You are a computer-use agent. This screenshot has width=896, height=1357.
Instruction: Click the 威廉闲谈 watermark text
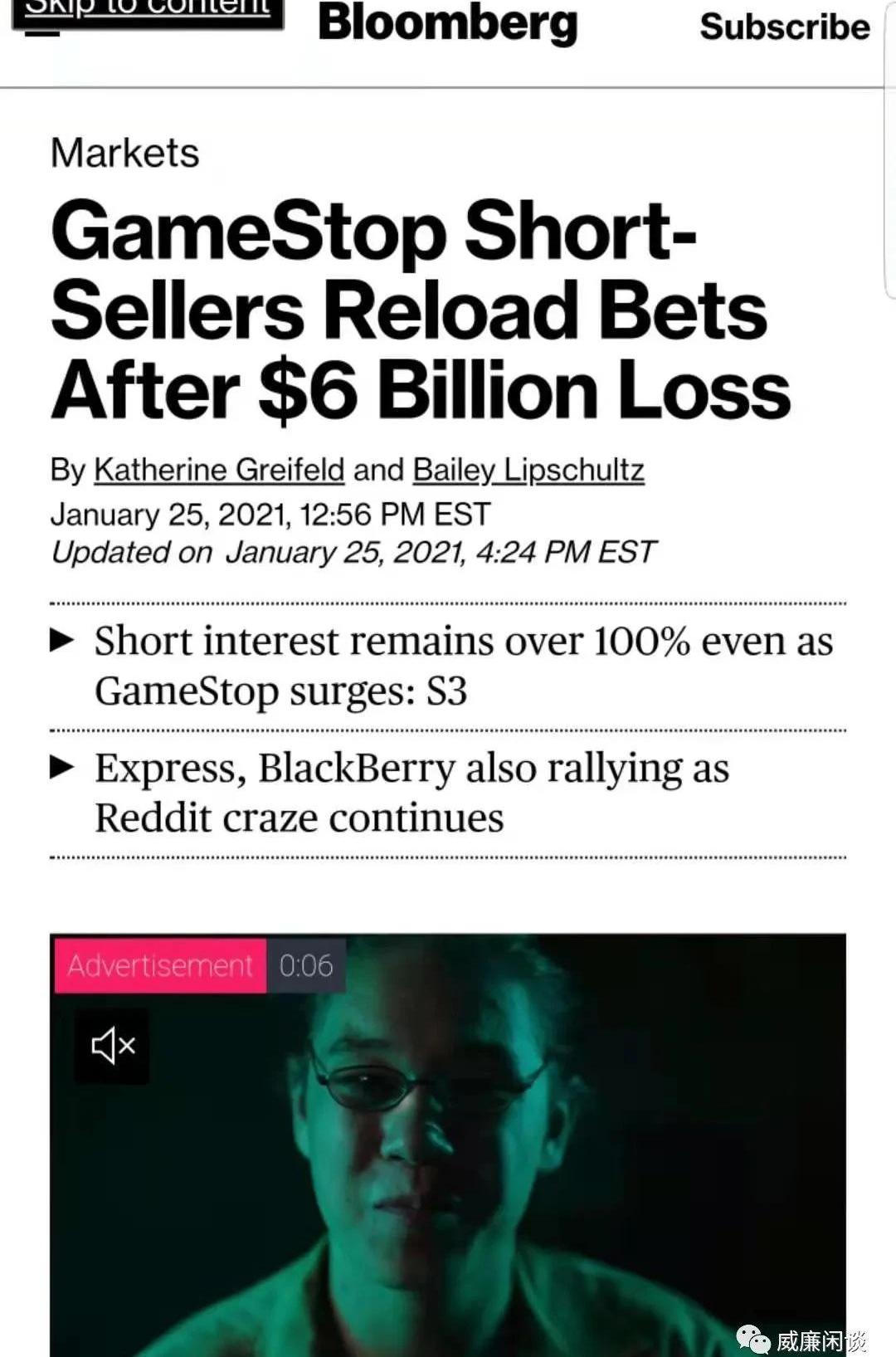tap(821, 1340)
